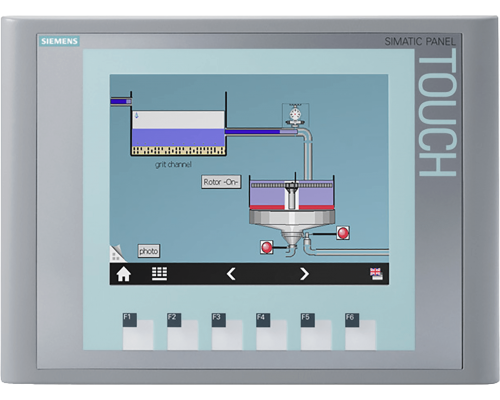Viewport: 500px width, 400px height.
Task: Open the keypad grid menu icon
Action: tap(159, 273)
